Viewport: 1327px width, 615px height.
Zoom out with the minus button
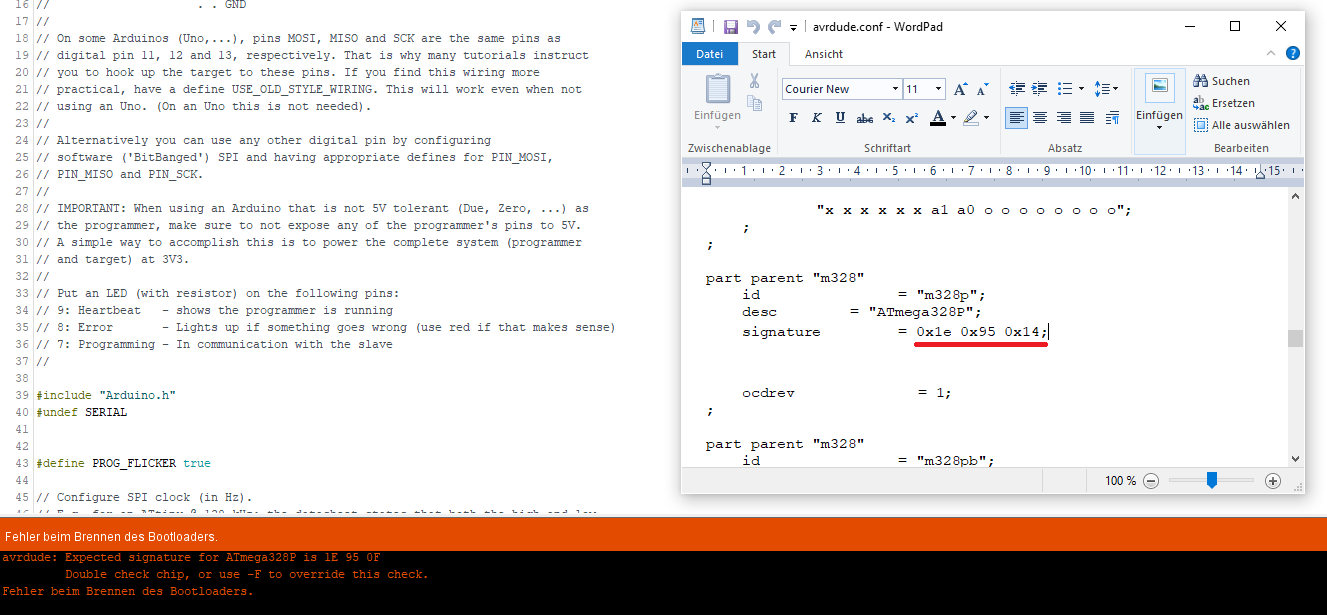point(1151,481)
